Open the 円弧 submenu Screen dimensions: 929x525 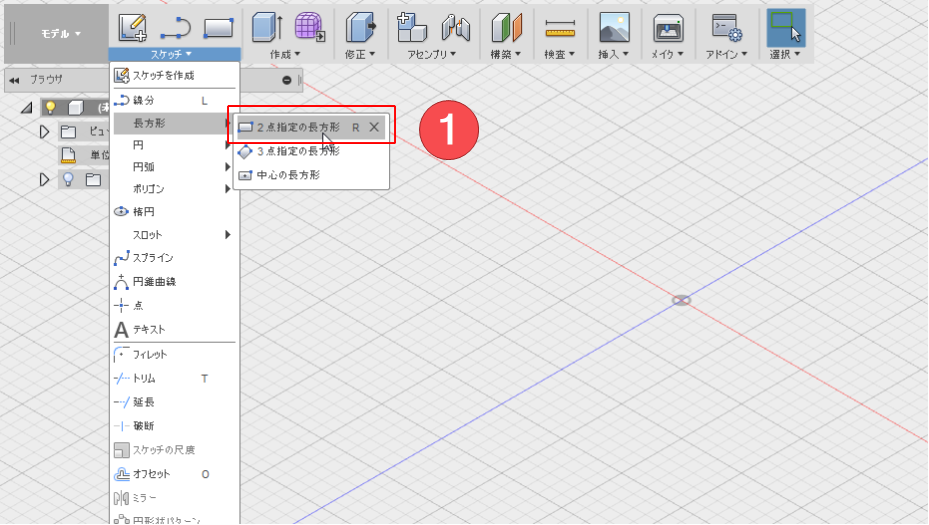[x=175, y=167]
